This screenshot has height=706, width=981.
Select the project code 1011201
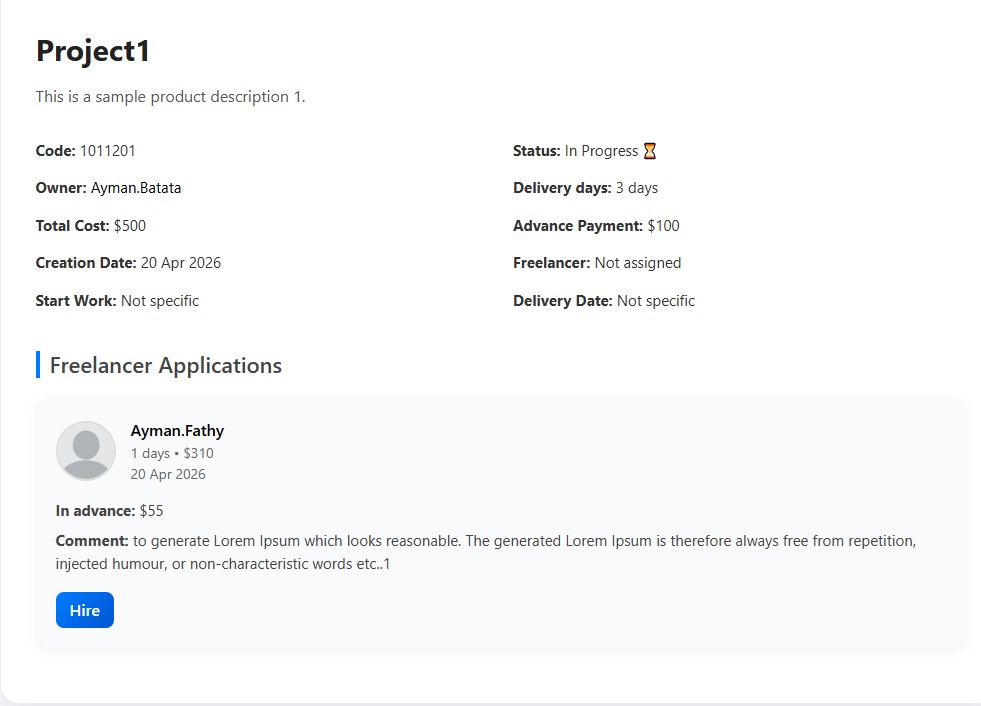[x=108, y=151]
